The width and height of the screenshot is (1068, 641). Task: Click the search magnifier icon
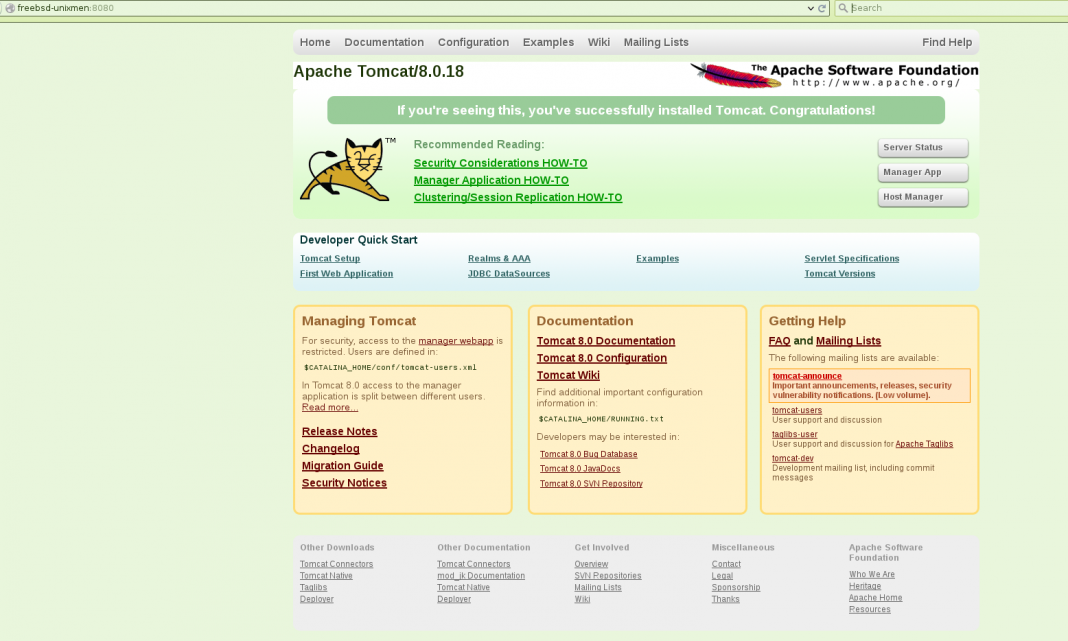tap(843, 8)
